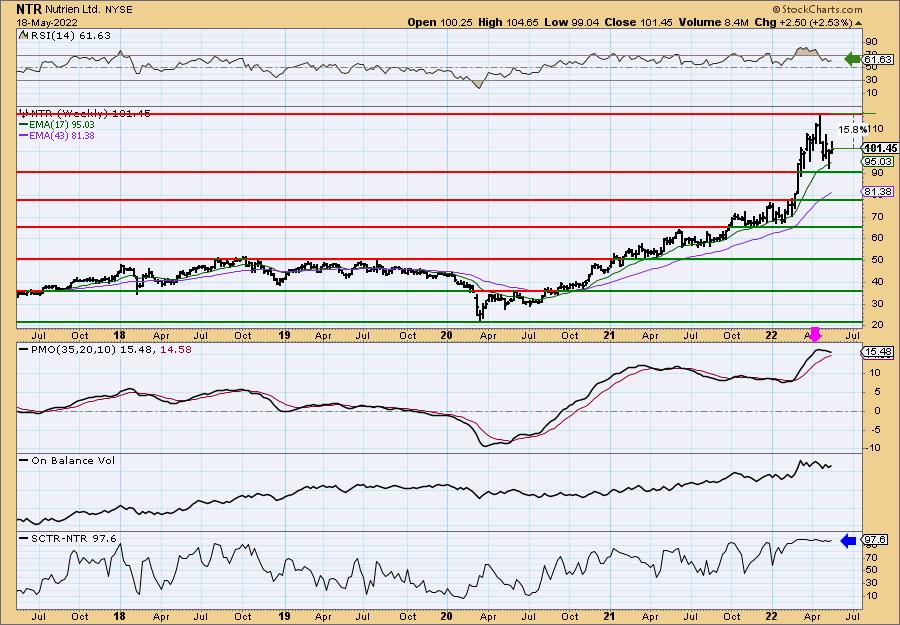Click the Nutrien Ltd. company name
900x625 pixels.
tap(72, 10)
